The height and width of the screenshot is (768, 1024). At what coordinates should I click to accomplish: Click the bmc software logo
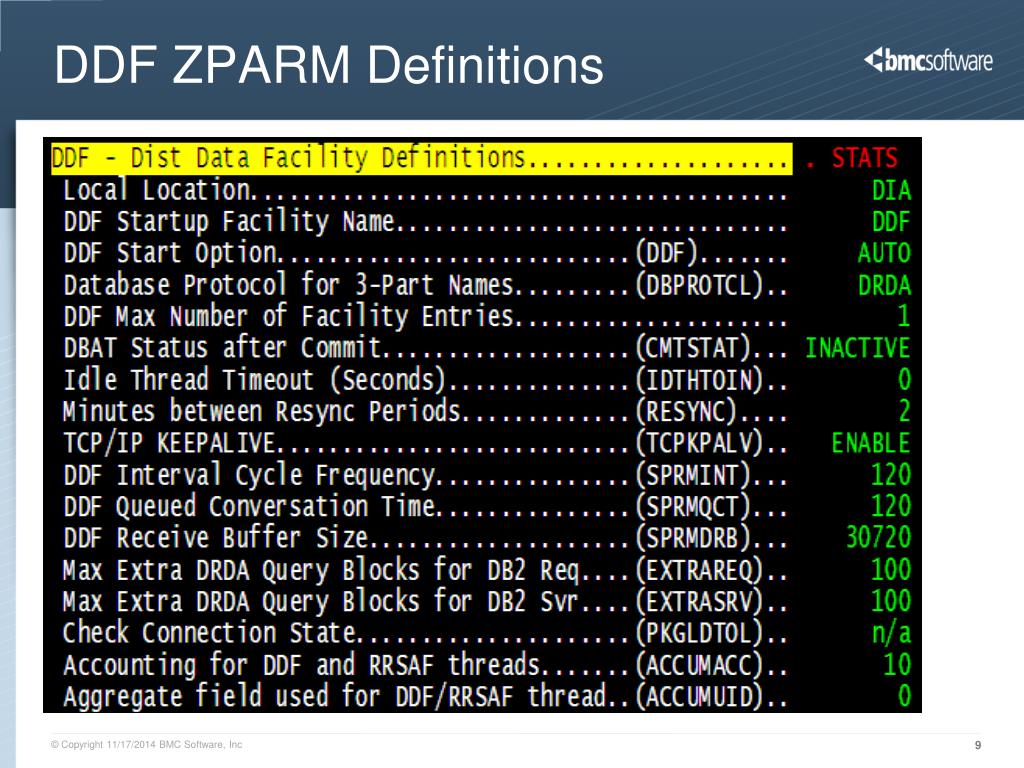(x=928, y=61)
